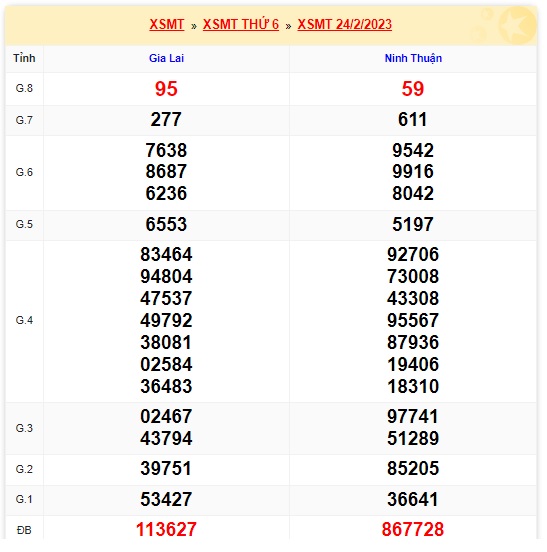This screenshot has height=552, width=547.
Task: Select the G.1 number 53427
Action: point(166,499)
